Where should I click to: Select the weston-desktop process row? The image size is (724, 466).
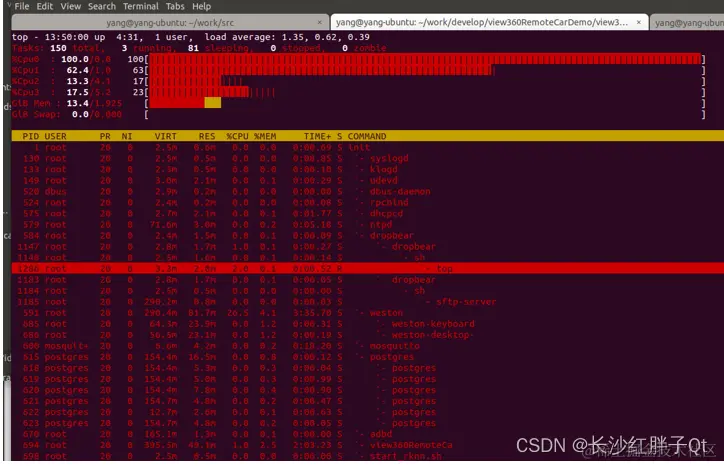pyautogui.click(x=368, y=335)
